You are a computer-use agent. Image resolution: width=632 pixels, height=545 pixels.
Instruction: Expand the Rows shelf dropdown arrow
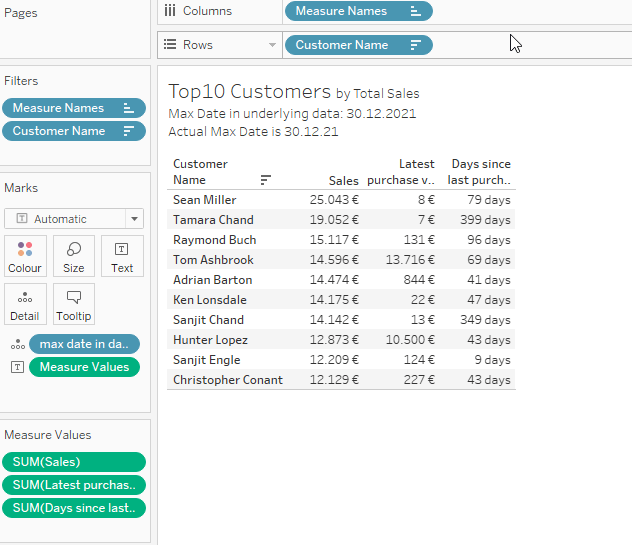tap(272, 45)
